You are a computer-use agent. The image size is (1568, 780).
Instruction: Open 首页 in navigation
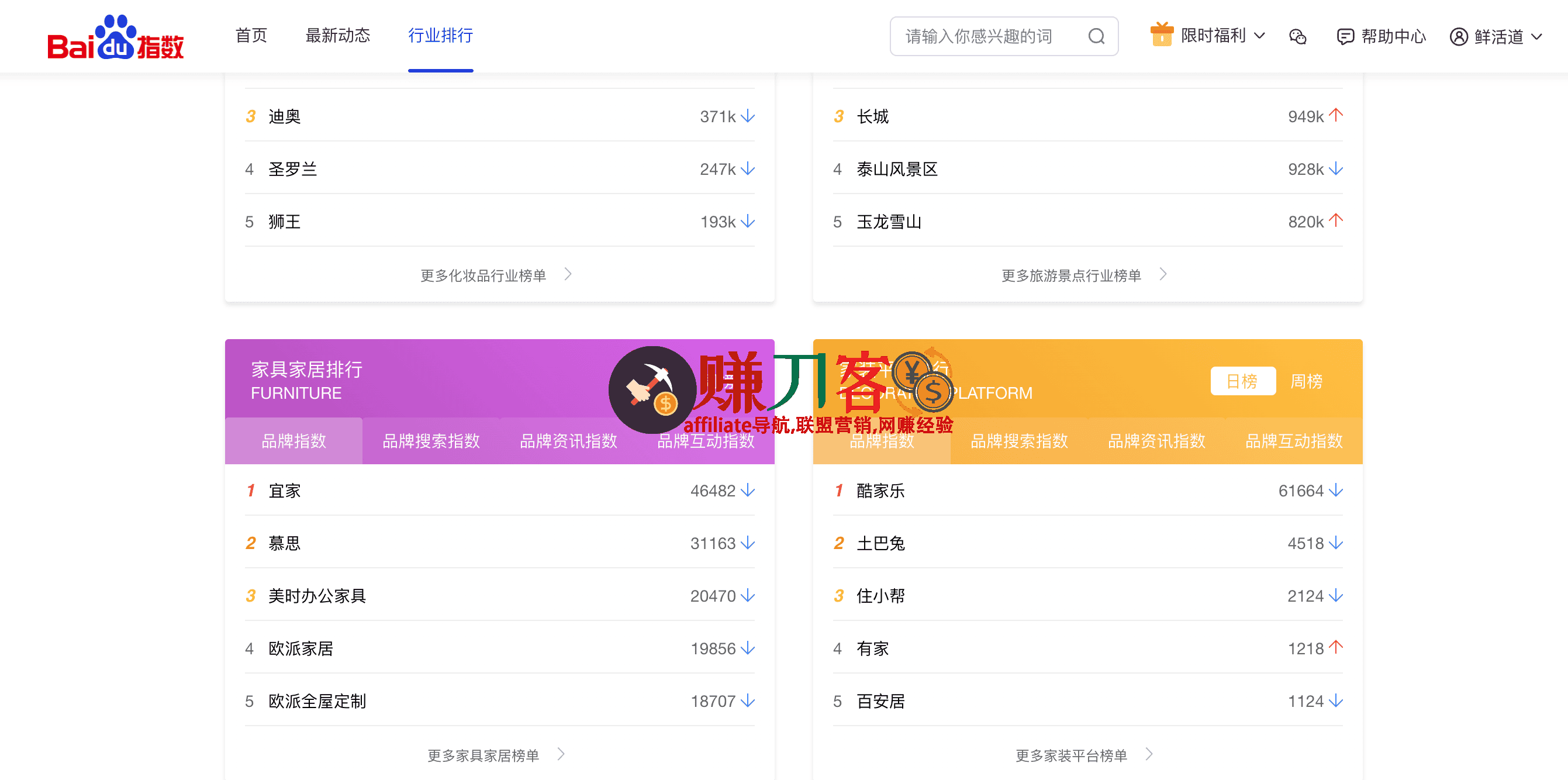pos(251,35)
